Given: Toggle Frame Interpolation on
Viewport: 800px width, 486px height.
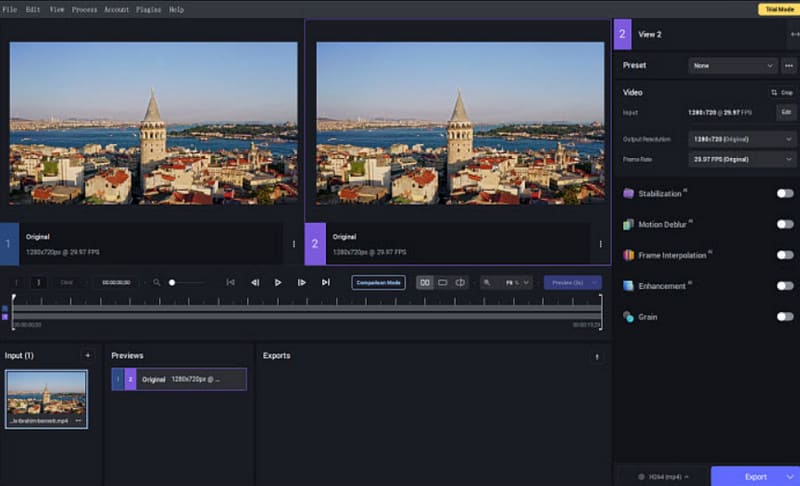Looking at the screenshot, I should (x=785, y=255).
